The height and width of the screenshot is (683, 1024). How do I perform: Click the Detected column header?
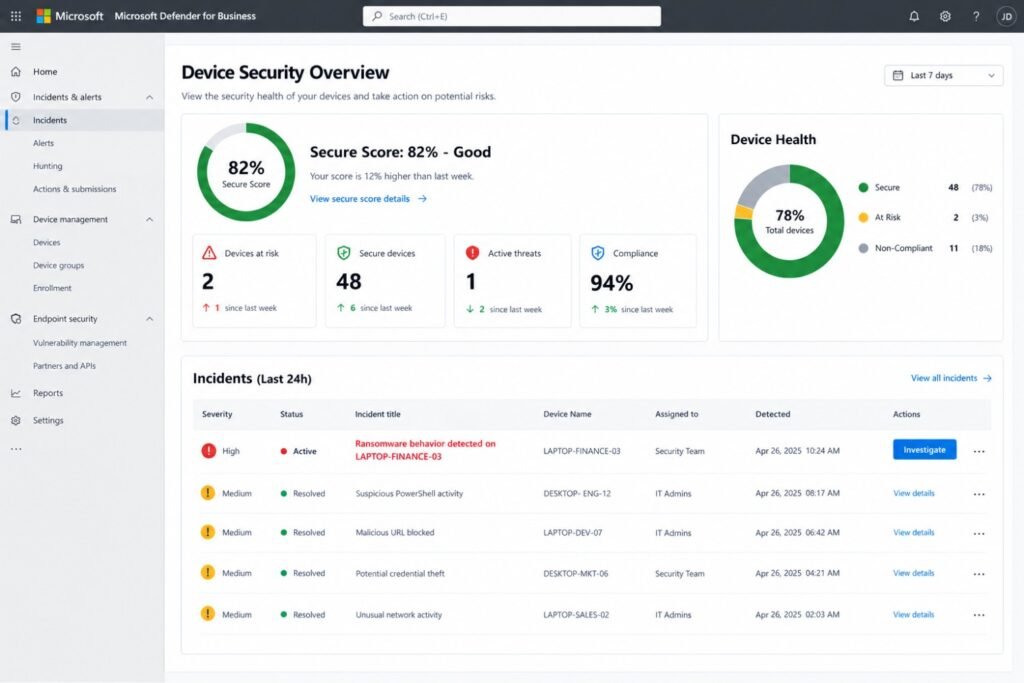pyautogui.click(x=773, y=414)
